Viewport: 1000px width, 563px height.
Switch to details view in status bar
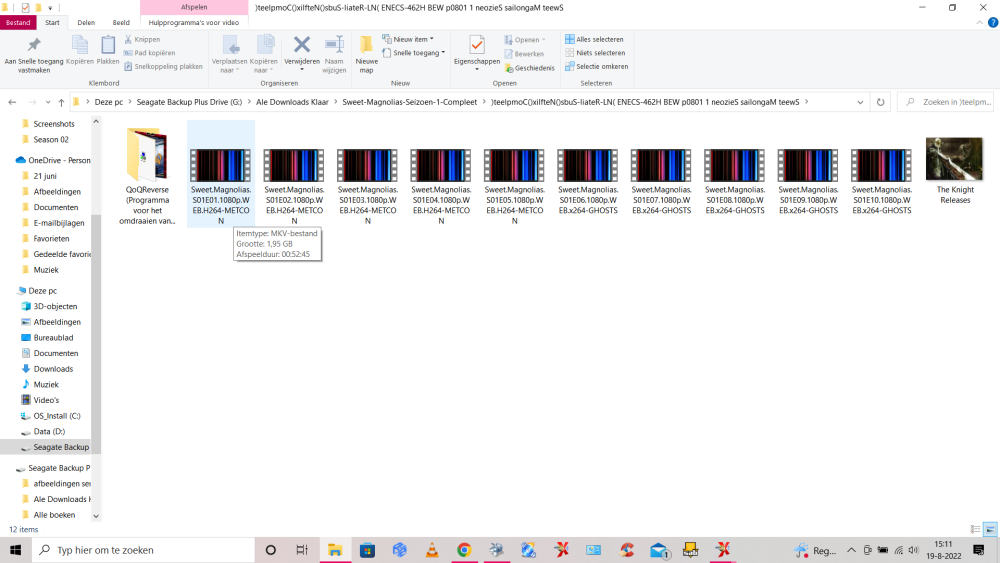(x=976, y=529)
